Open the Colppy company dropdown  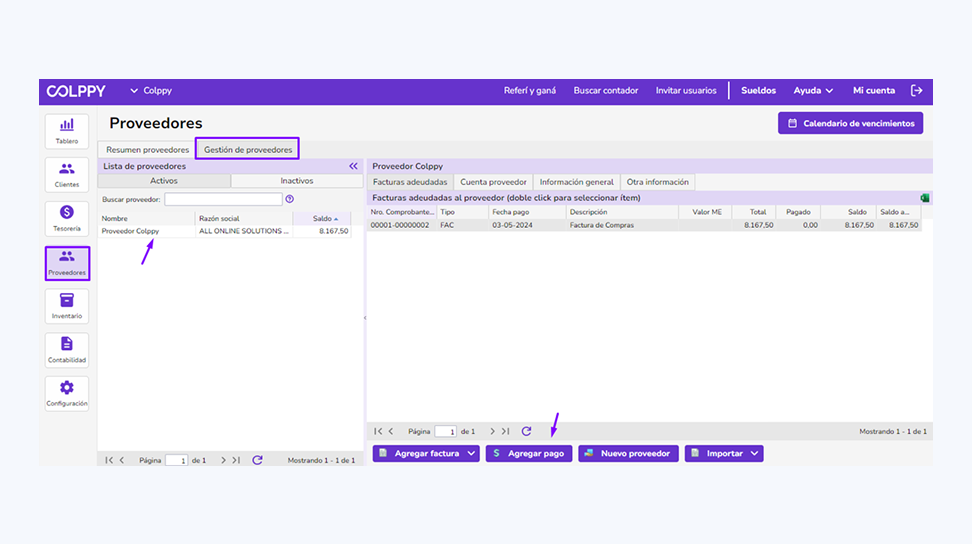151,90
